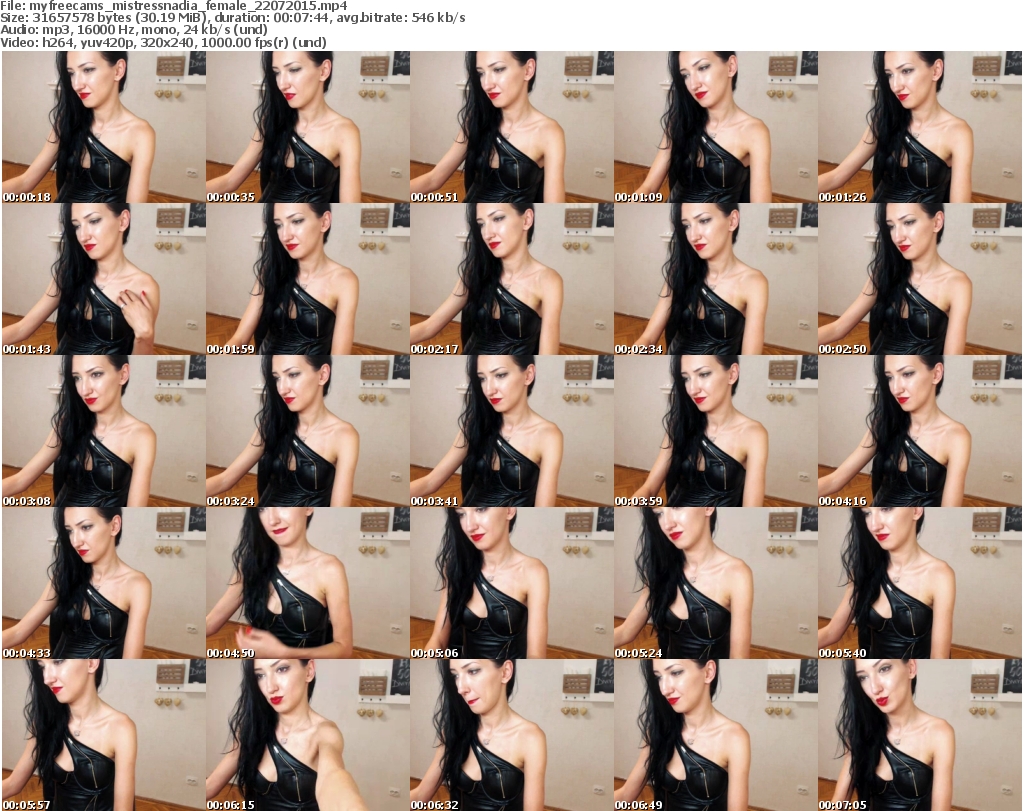Click the Video: h264 info line
Viewport: 1024px width, 811px height.
pyautogui.click(x=163, y=42)
